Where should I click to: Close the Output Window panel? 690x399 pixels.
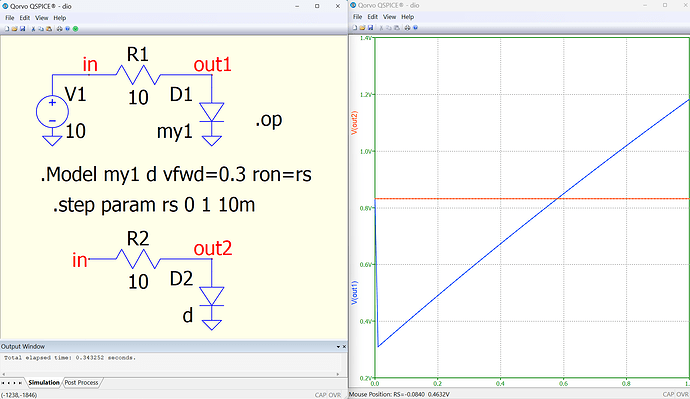pos(344,347)
